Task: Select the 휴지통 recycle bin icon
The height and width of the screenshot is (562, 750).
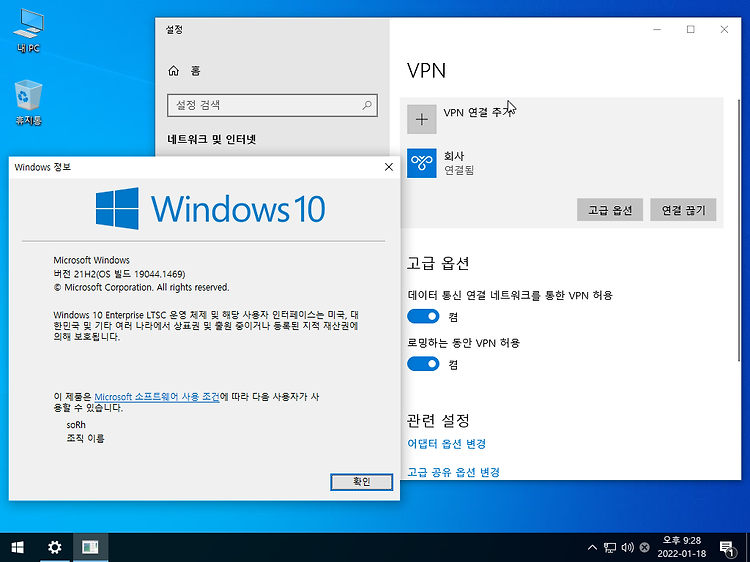Action: (x=28, y=102)
